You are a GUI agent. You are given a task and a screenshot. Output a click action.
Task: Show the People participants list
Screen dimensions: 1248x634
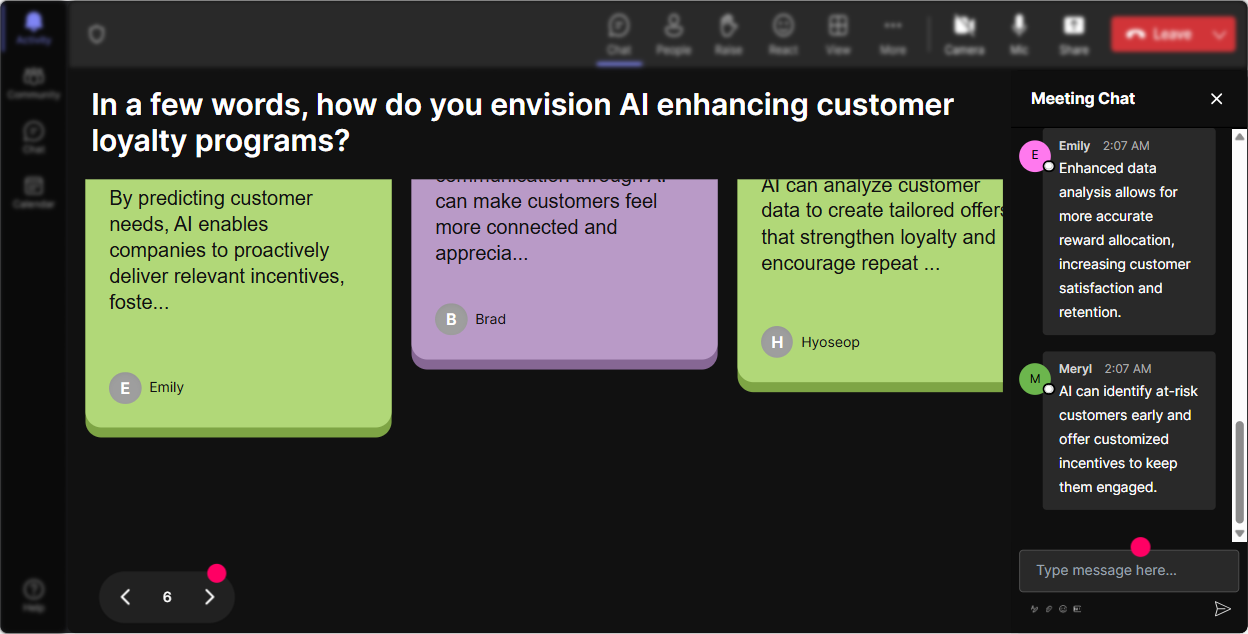pyautogui.click(x=673, y=34)
